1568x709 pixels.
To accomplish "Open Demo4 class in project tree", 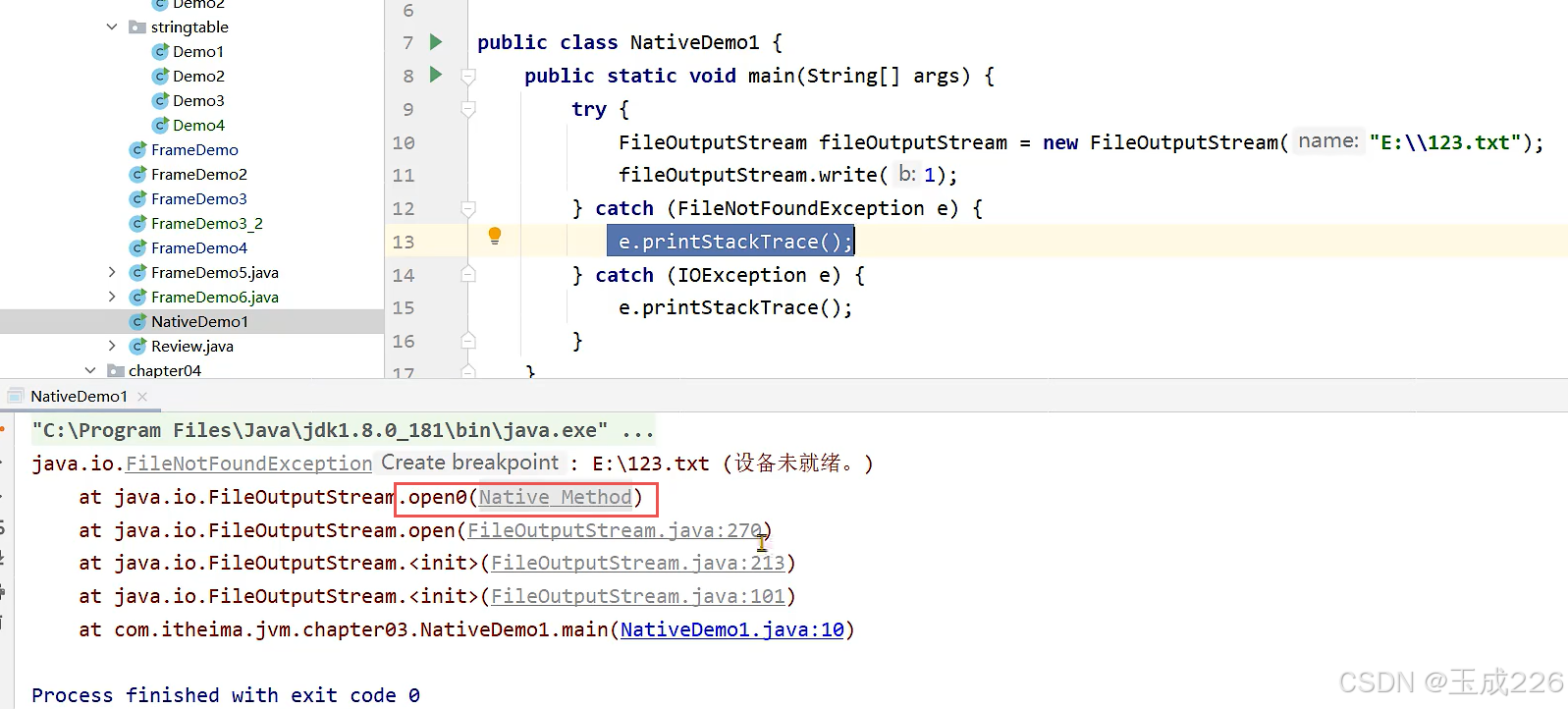I will click(x=198, y=125).
